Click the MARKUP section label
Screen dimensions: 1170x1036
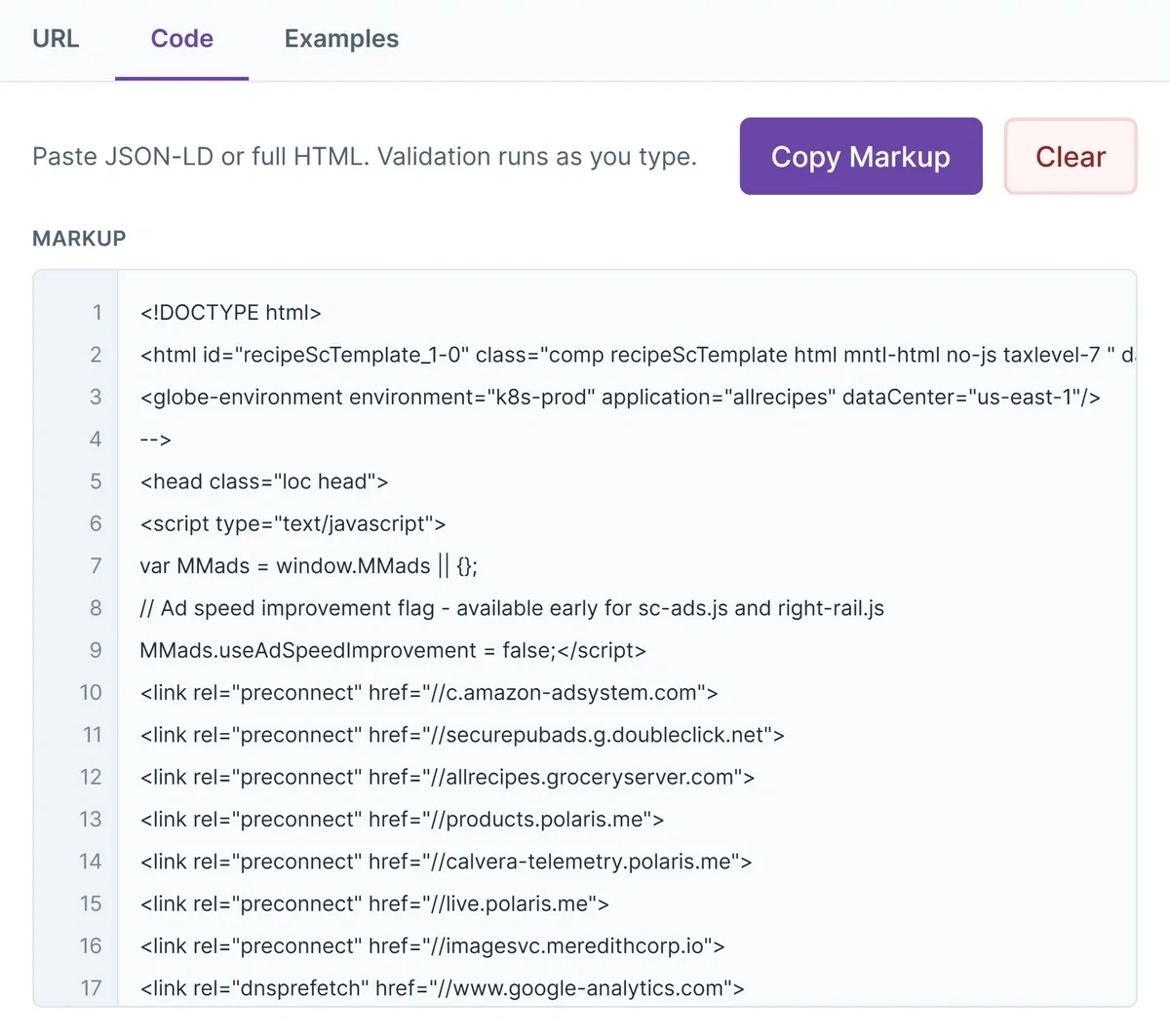pos(79,239)
